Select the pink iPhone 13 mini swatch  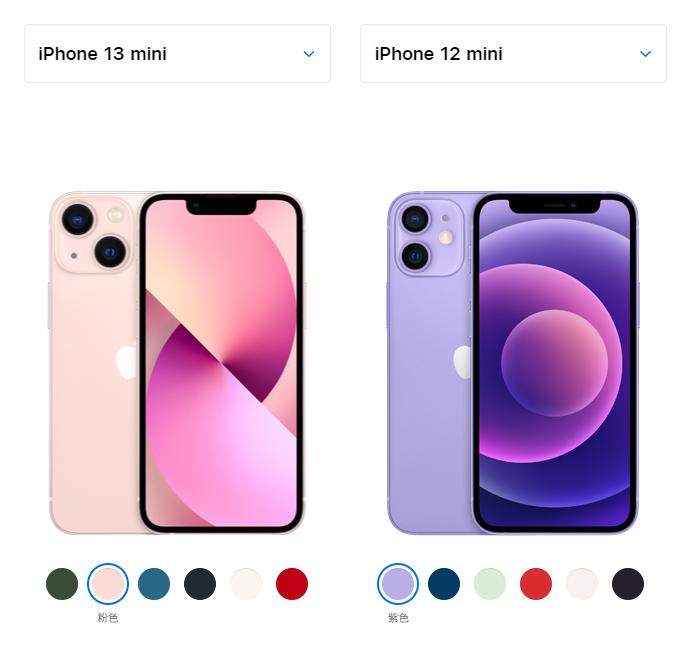(108, 584)
